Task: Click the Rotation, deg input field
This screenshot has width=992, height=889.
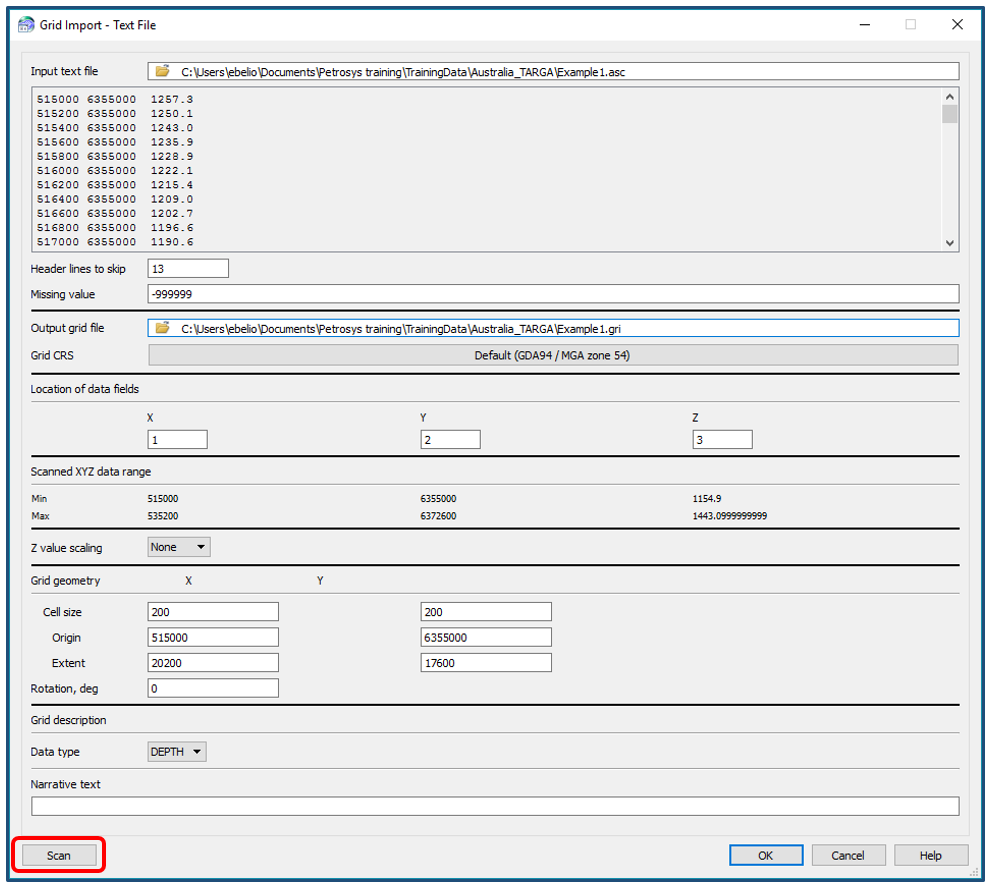Action: 213,688
